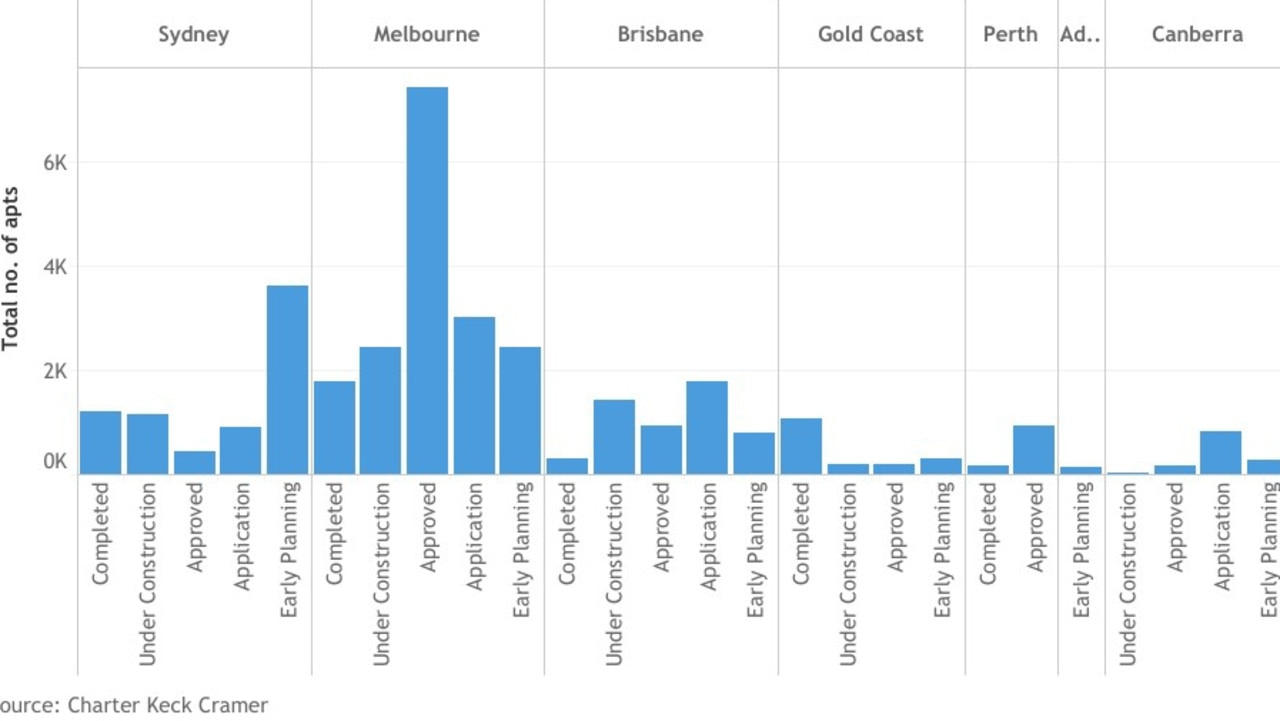Click Sydney's Completed axis label
This screenshot has height=721, width=1280.
101,534
